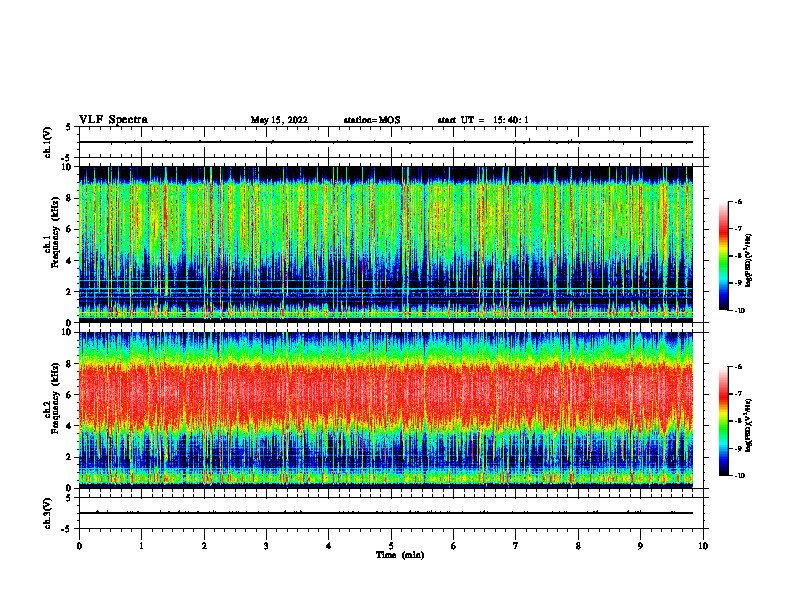Click the "ch.1(V)" waveform axis label

pos(47,142)
